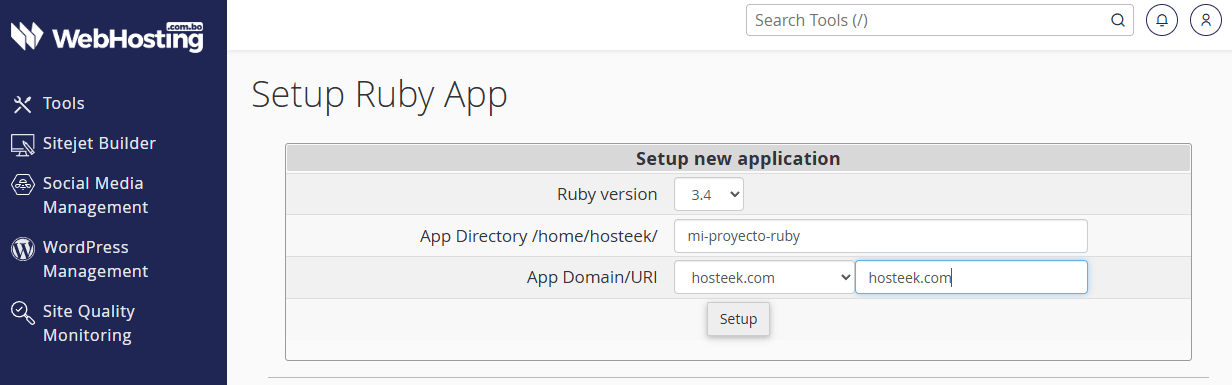Click the App Directory /home/hosteek/ label
Viewport: 1232px width, 385px height.
539,236
